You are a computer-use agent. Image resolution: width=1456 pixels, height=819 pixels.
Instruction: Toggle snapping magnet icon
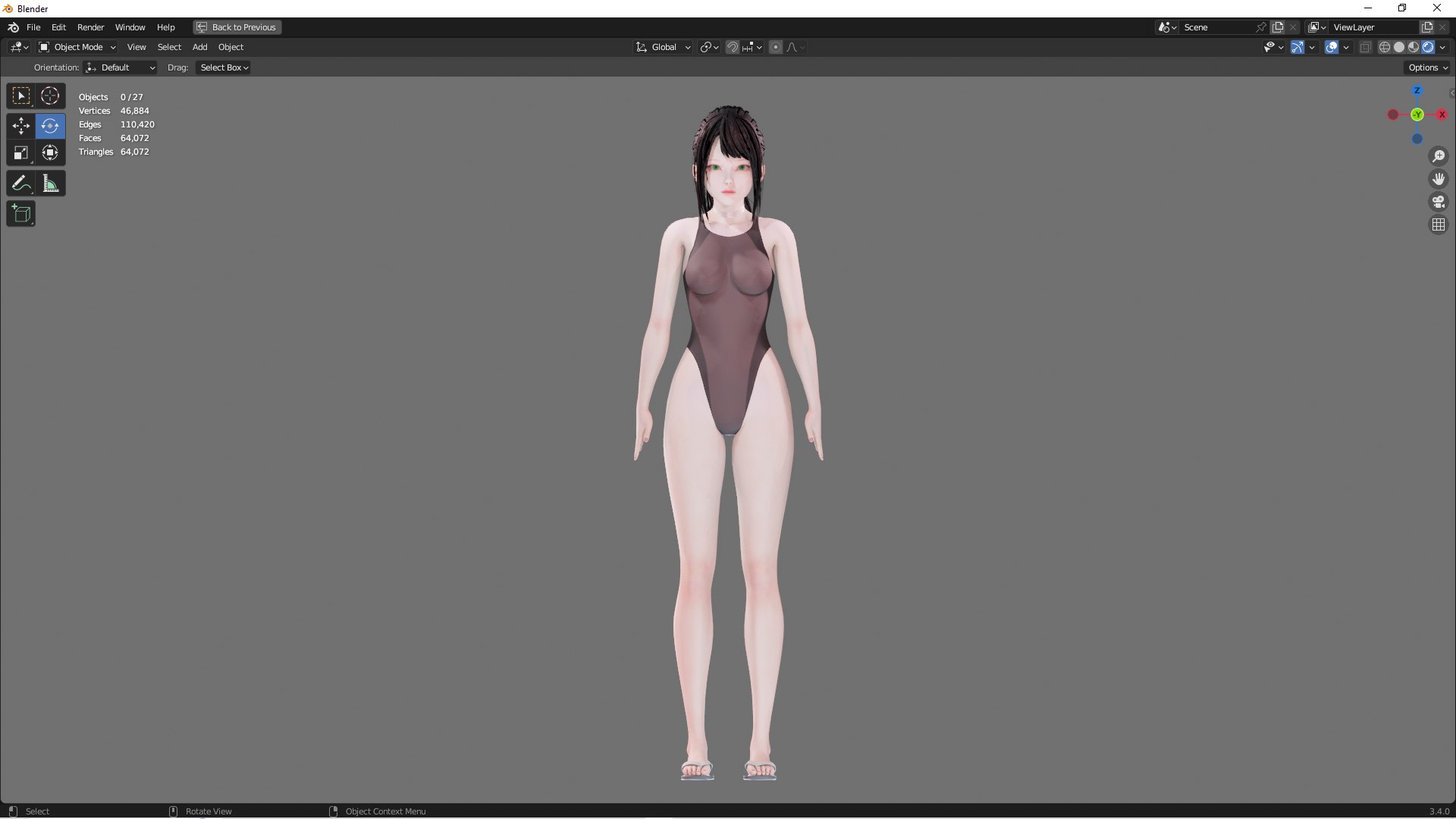733,47
